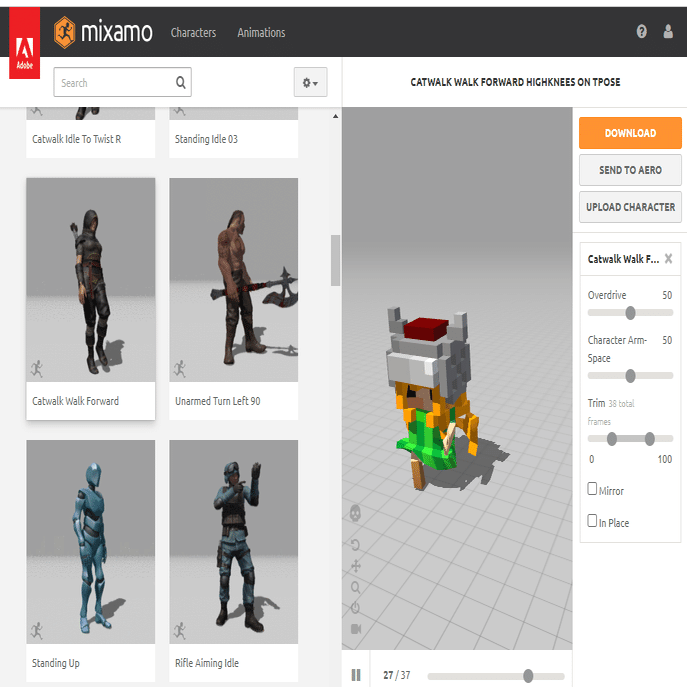Click the Adobe logo

(25, 43)
